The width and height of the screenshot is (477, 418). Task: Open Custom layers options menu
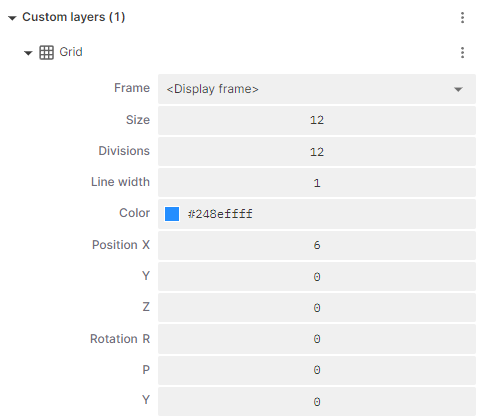click(x=462, y=17)
